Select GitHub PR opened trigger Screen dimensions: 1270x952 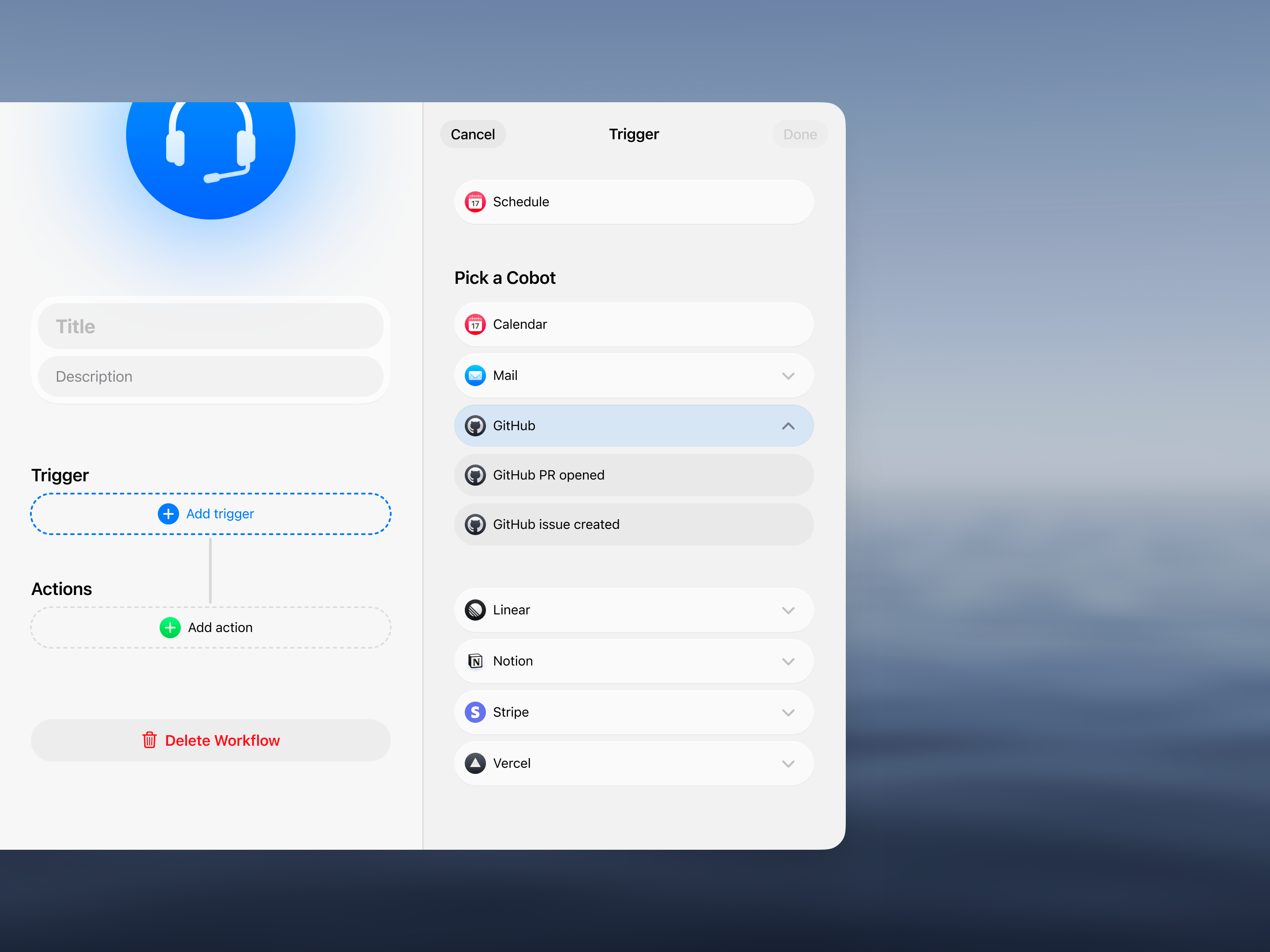tap(633, 475)
